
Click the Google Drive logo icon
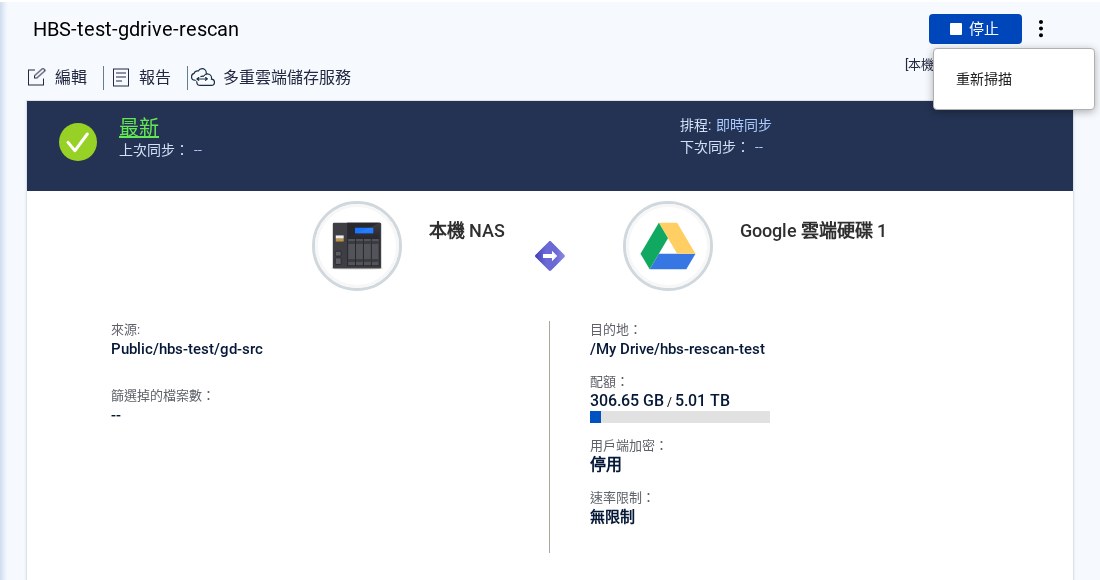(668, 246)
